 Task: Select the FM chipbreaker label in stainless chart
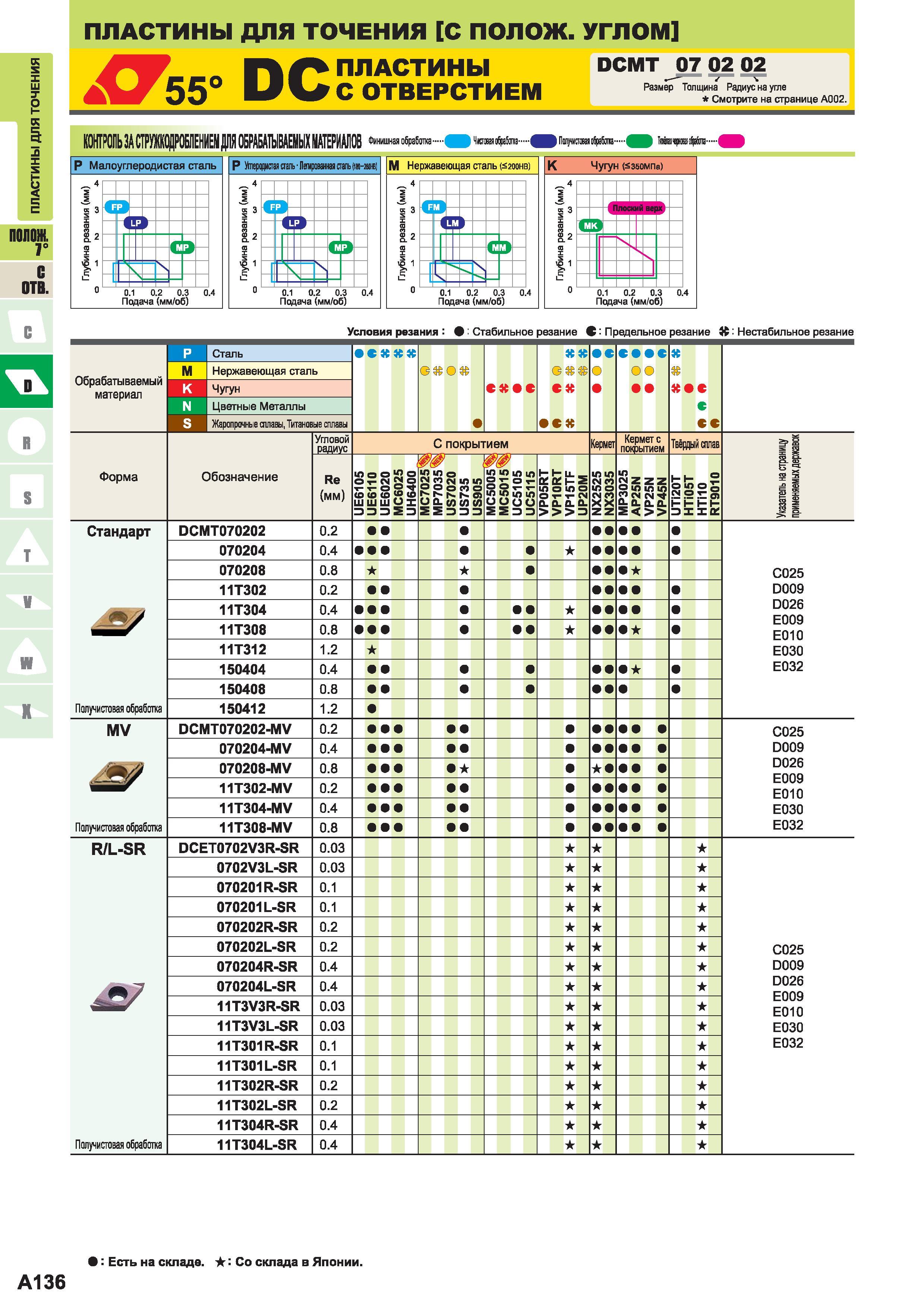click(434, 207)
